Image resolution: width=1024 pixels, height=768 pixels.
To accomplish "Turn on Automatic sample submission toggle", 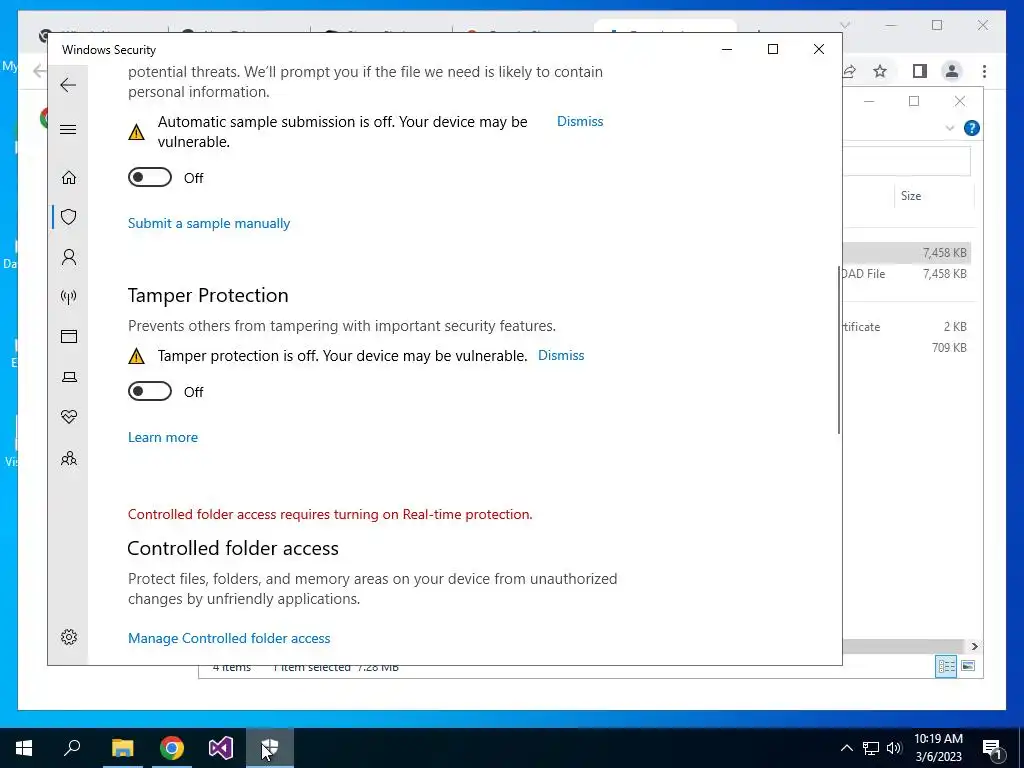I will point(150,177).
